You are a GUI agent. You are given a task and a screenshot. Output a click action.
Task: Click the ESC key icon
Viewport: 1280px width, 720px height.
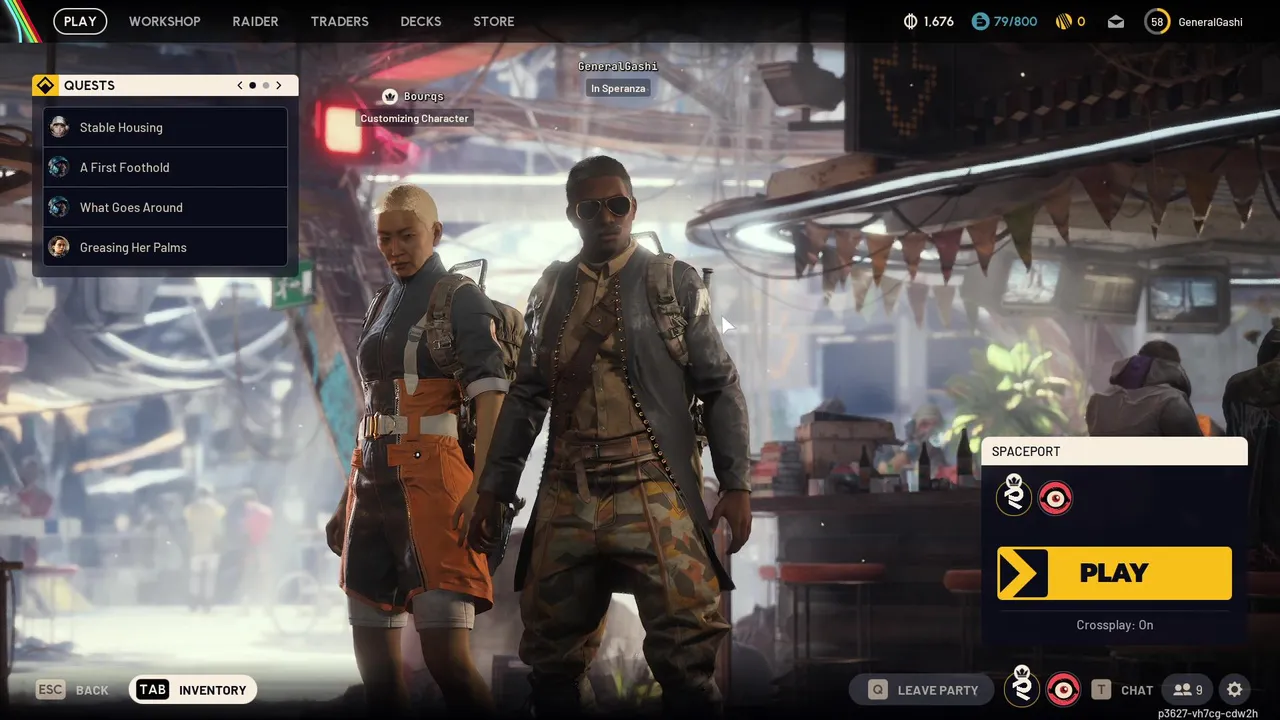point(50,689)
